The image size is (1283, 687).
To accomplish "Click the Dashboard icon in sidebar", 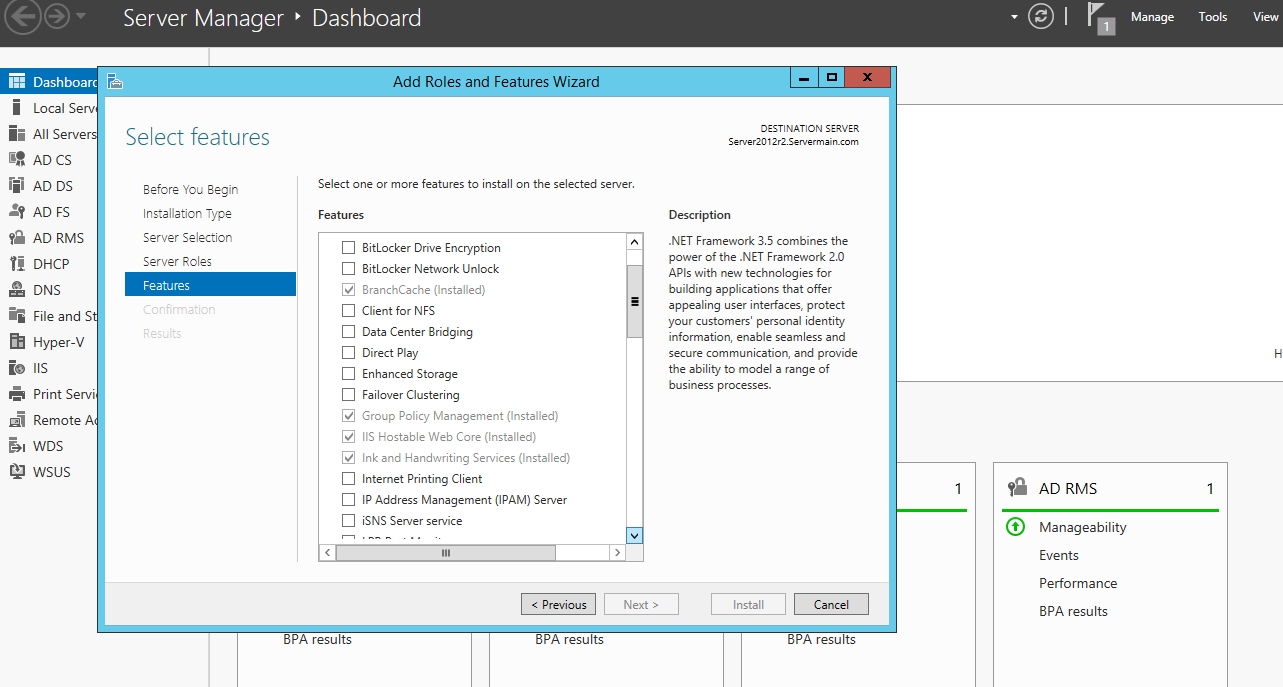I will (17, 82).
